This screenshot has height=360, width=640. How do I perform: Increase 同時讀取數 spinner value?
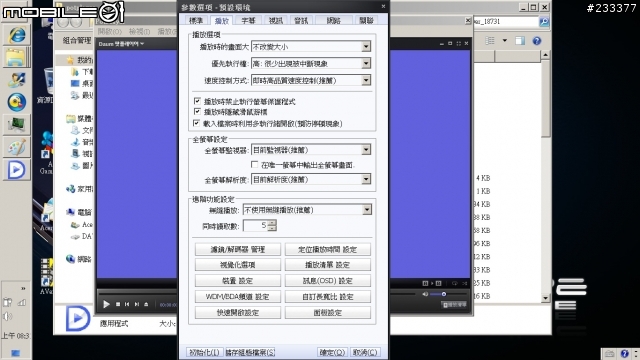[x=272, y=223]
